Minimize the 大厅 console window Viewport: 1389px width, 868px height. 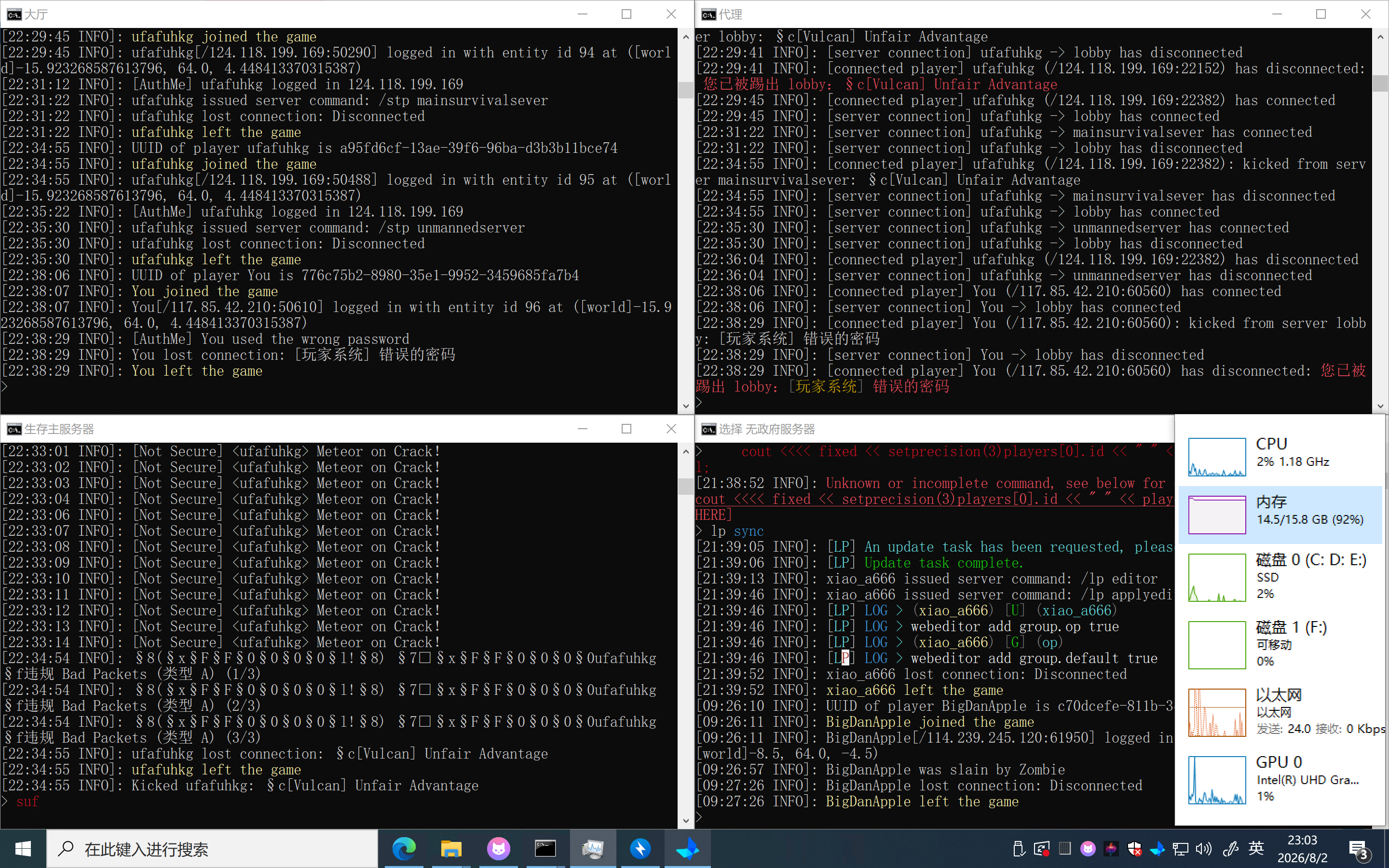tap(582, 14)
